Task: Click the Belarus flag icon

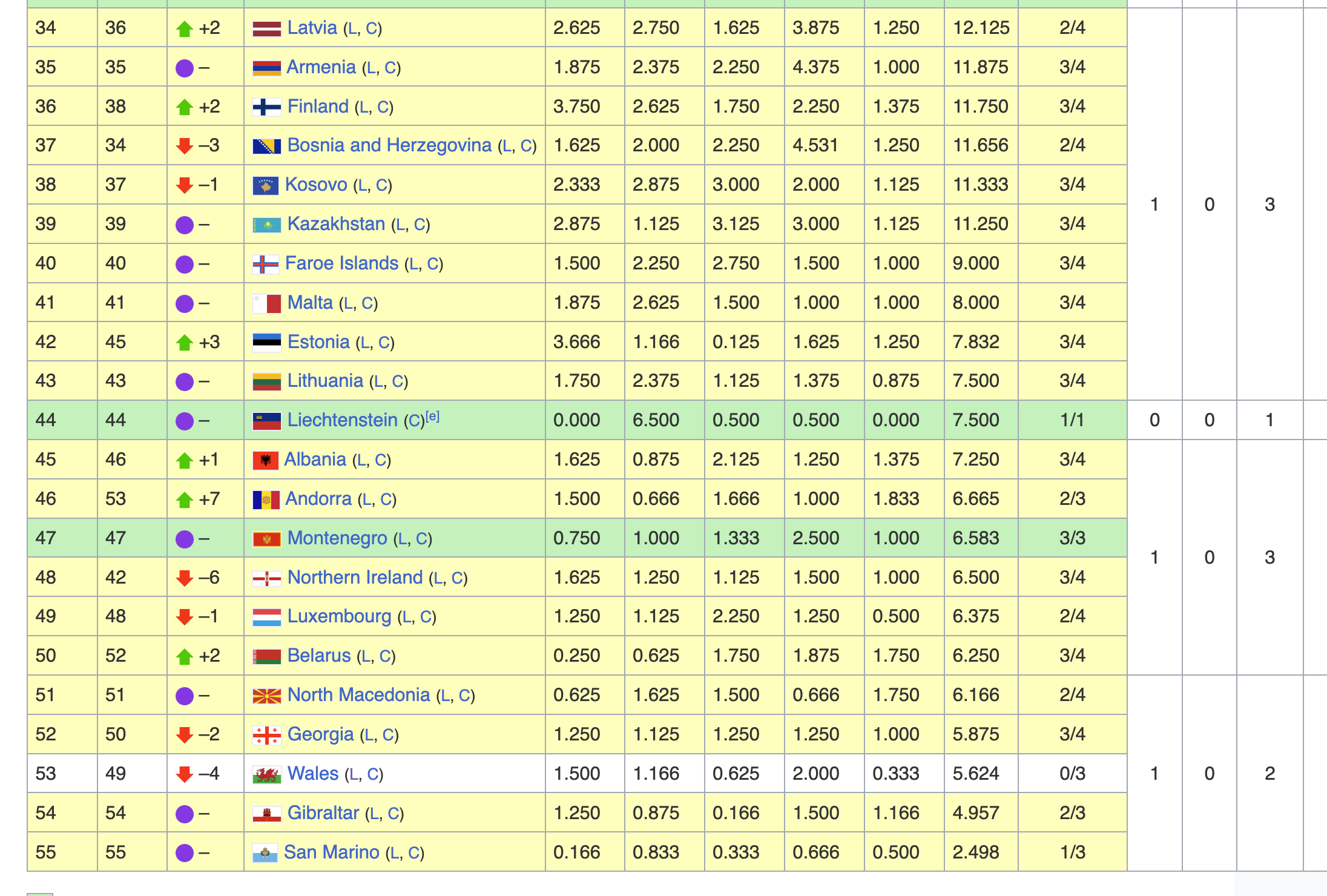Action: [266, 656]
